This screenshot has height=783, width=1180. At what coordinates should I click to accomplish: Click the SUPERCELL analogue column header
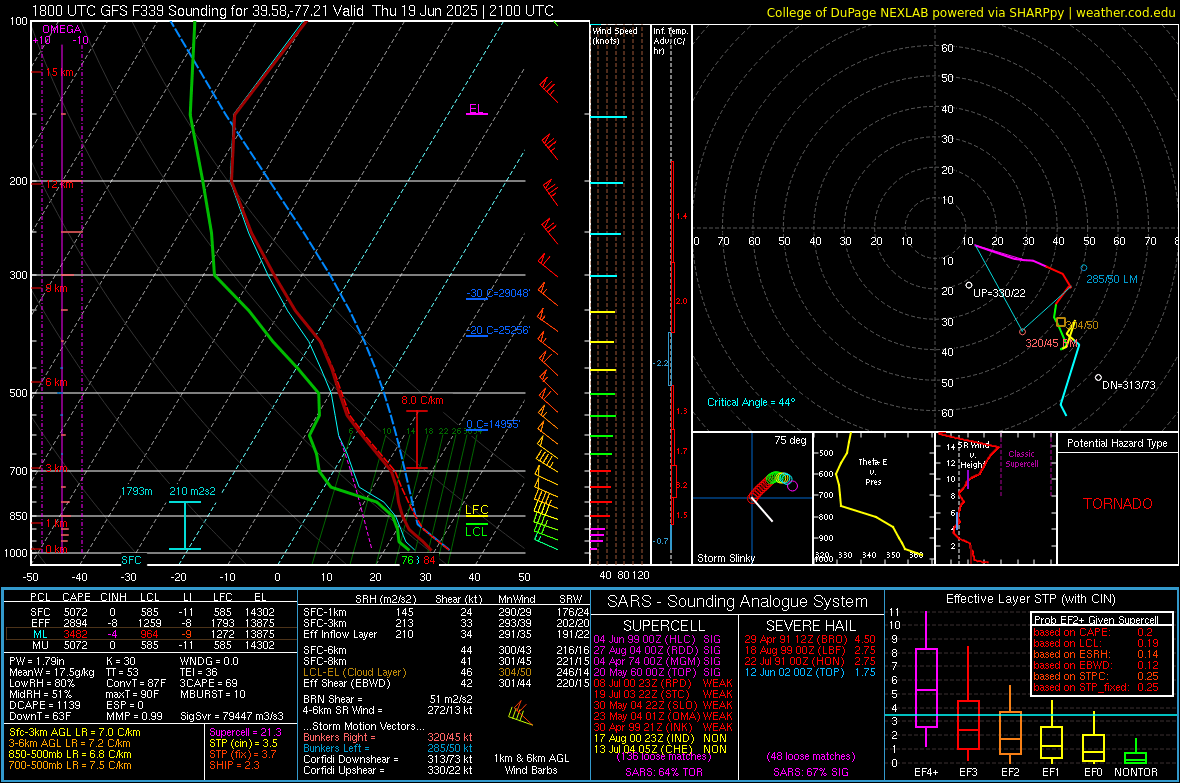tap(664, 626)
